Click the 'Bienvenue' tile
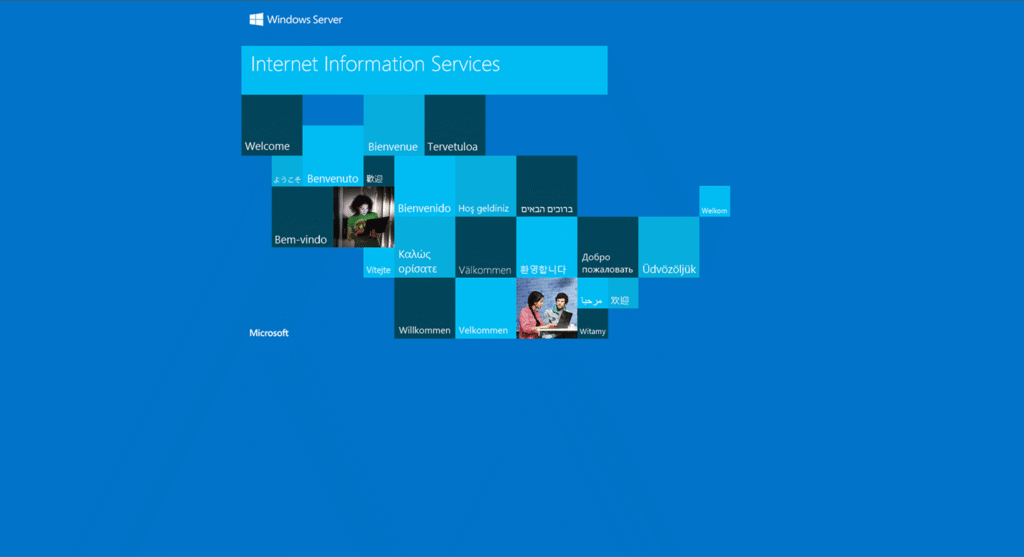Image resolution: width=1024 pixels, height=557 pixels. (394, 125)
